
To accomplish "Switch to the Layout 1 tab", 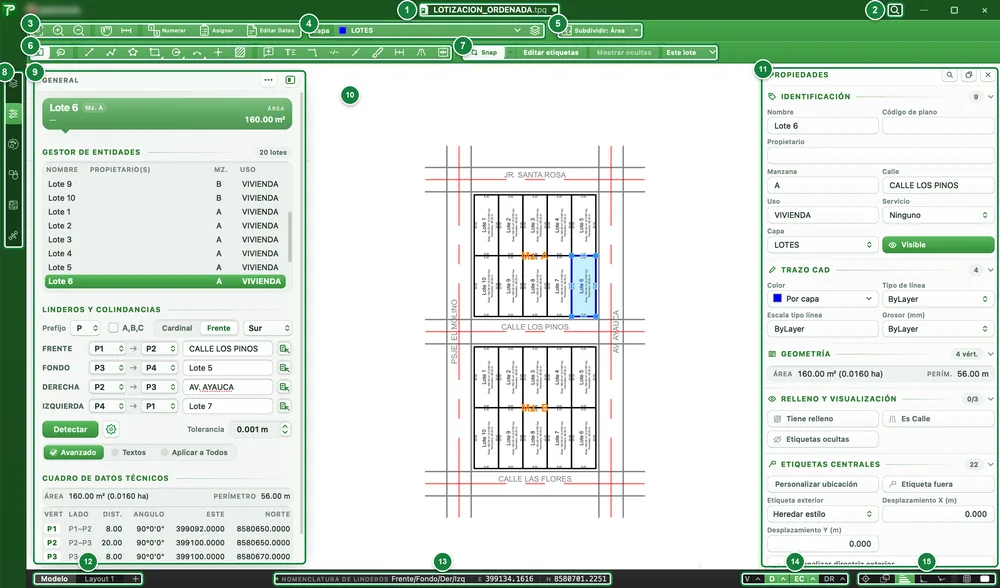I will click(x=100, y=579).
